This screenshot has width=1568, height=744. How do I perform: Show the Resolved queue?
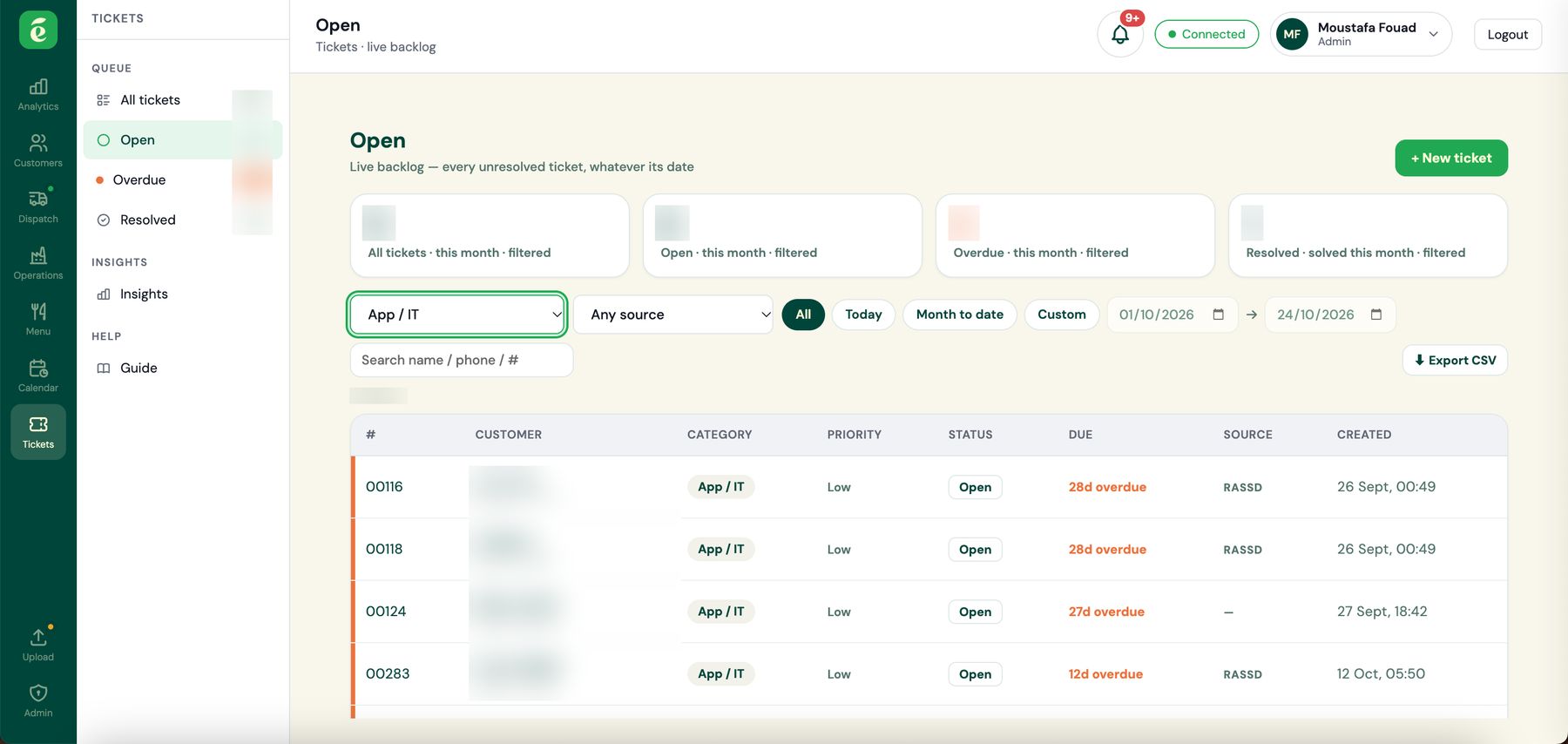click(183, 220)
